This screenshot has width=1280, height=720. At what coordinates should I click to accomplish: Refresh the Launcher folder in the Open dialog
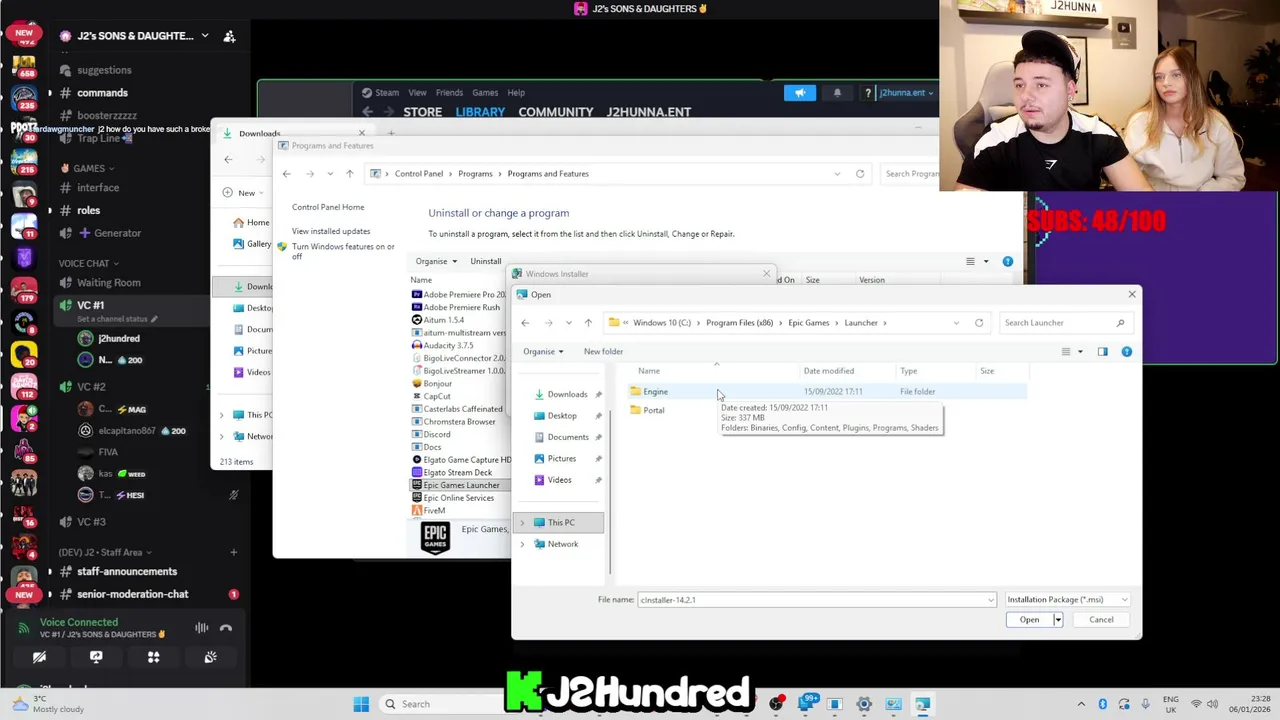pyautogui.click(x=979, y=323)
